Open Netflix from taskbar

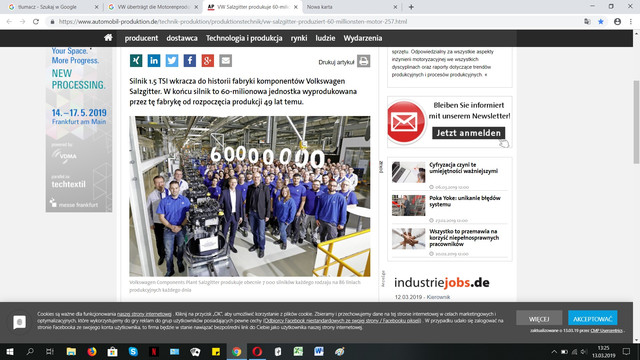[154, 351]
